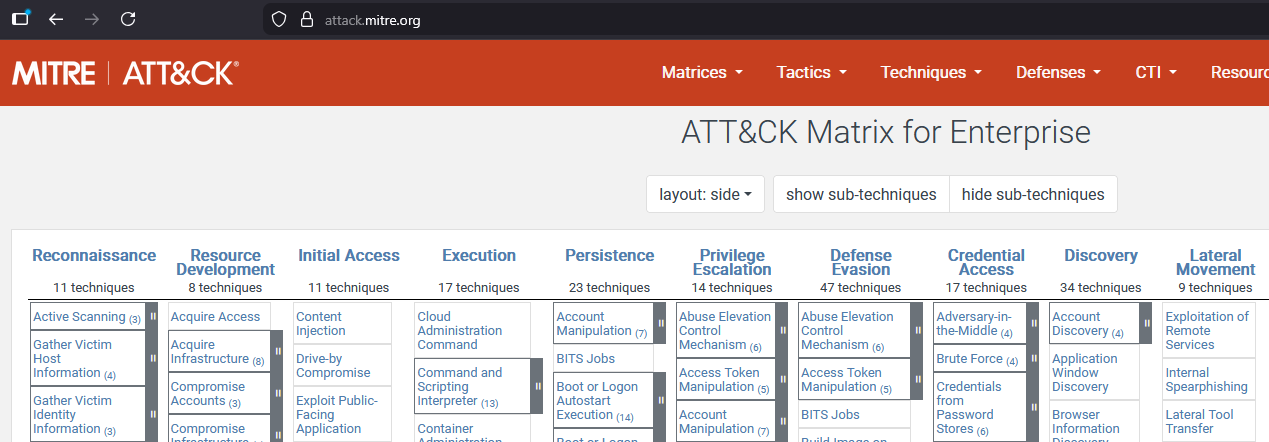This screenshot has width=1269, height=442.
Task: Expand sub-techniques handle for Gather Victim Identity Information
Action: point(152,414)
